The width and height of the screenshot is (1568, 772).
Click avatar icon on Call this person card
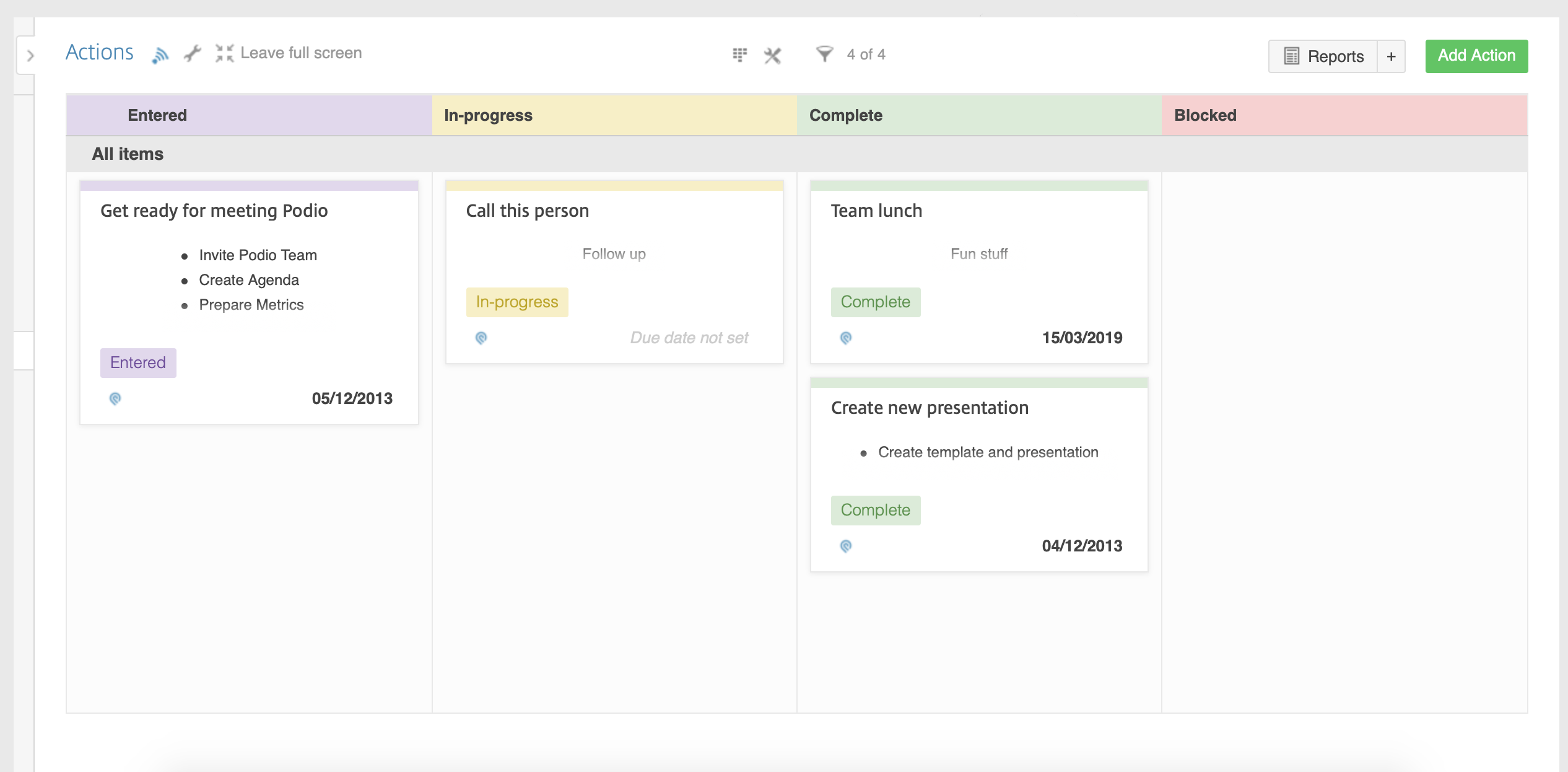click(x=481, y=338)
